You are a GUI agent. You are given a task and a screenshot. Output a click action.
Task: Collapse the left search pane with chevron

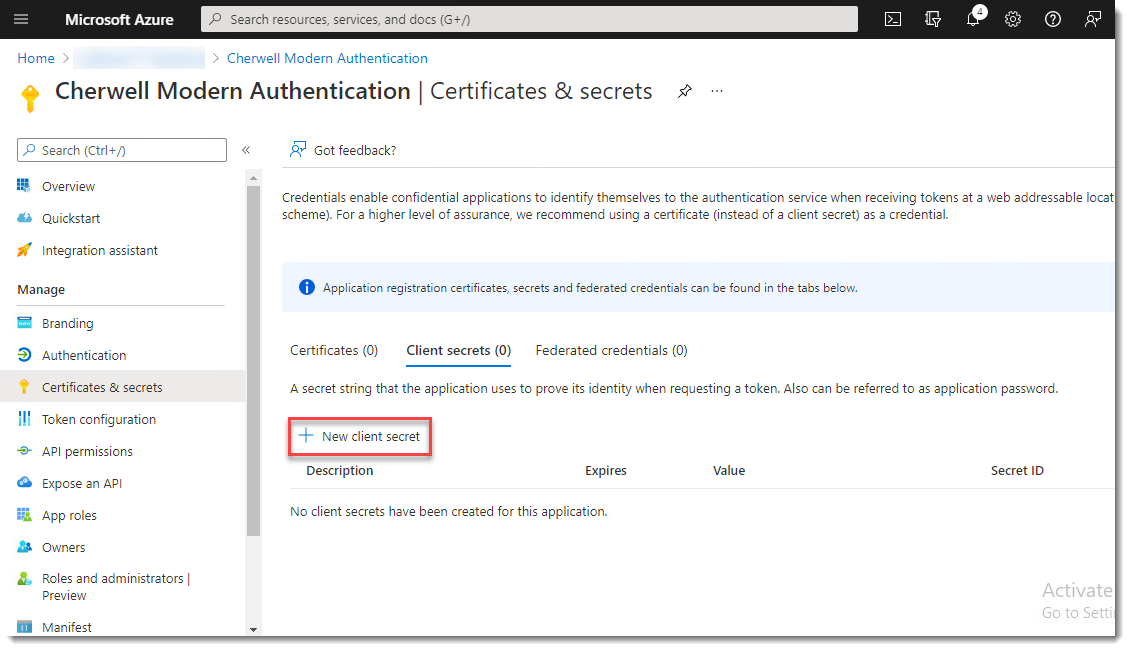(246, 149)
